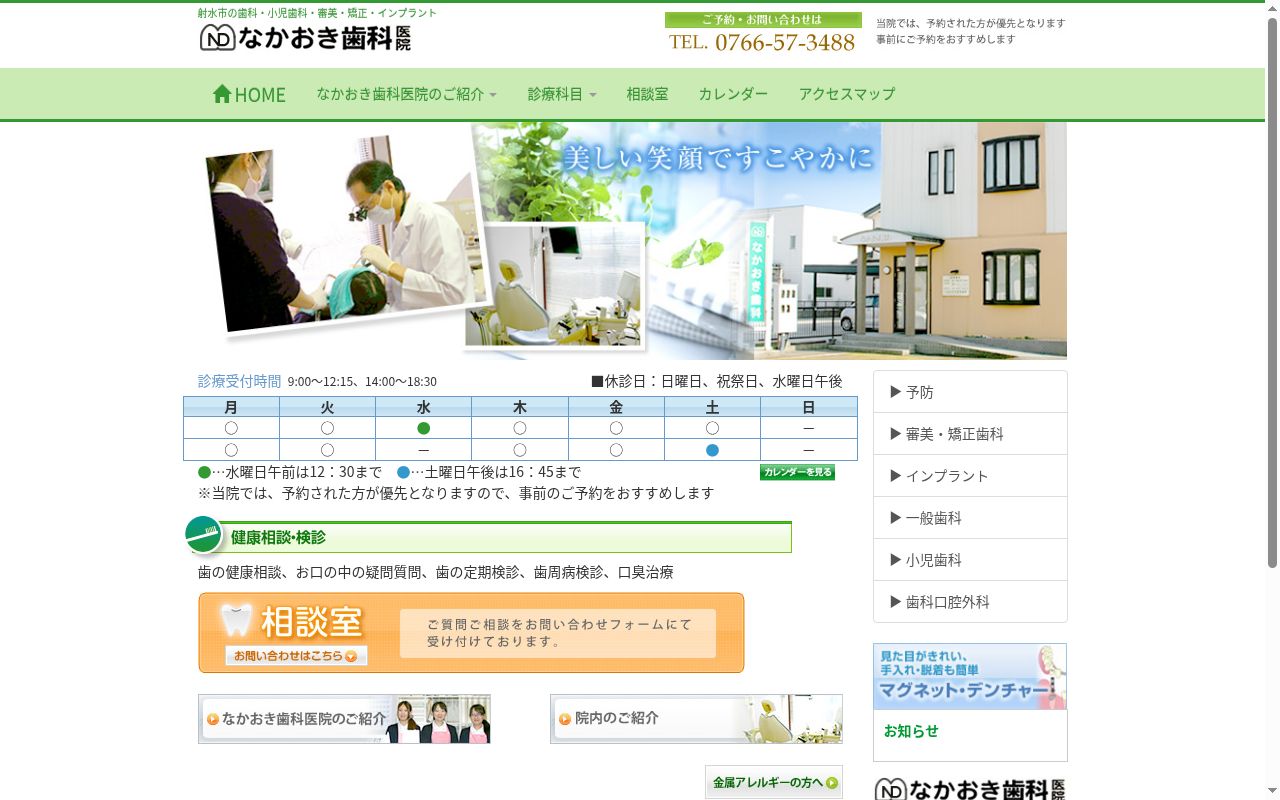Click the なかおき歯科 logo in the sidebar
The image size is (1280, 800).
(x=970, y=789)
